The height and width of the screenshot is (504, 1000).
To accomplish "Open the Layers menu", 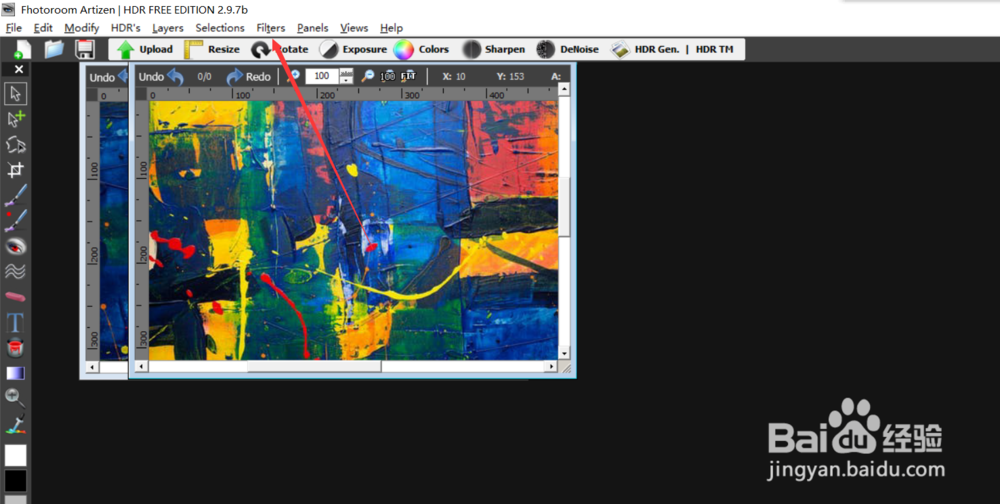I will tap(168, 28).
